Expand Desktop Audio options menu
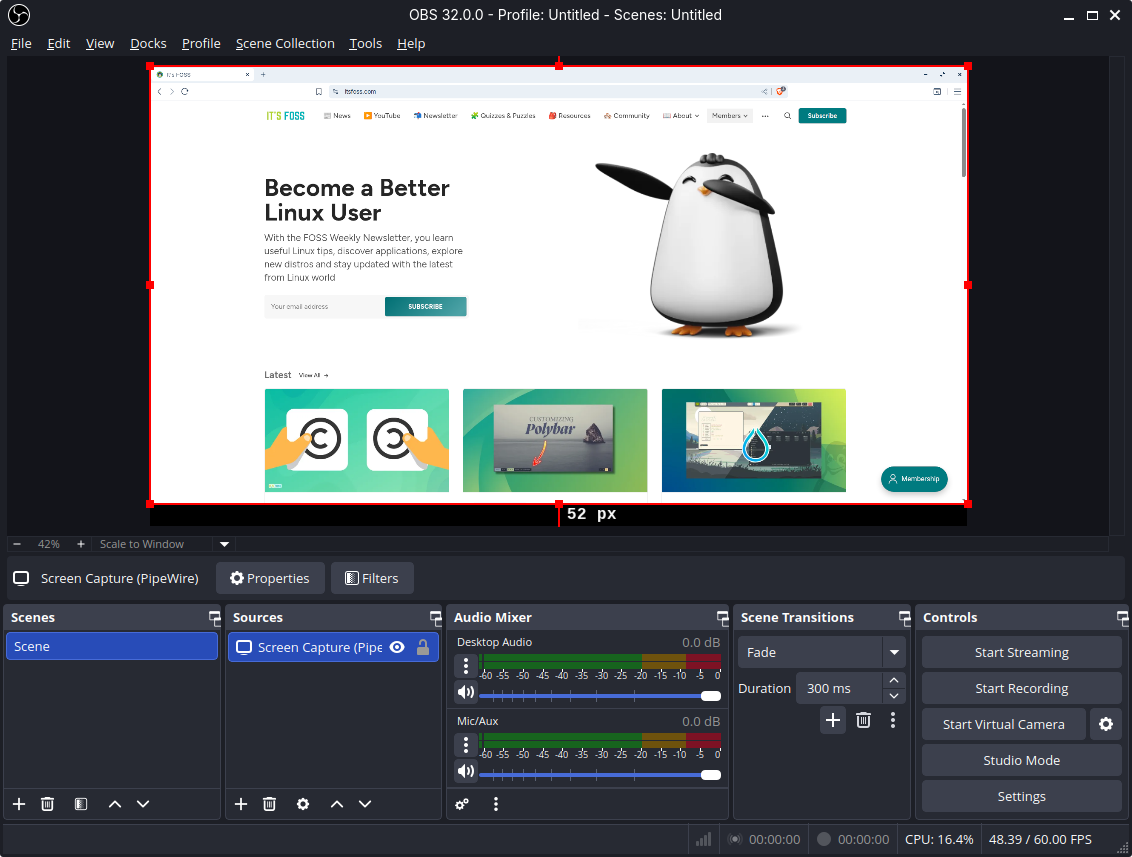Image resolution: width=1132 pixels, height=857 pixels. point(465,666)
